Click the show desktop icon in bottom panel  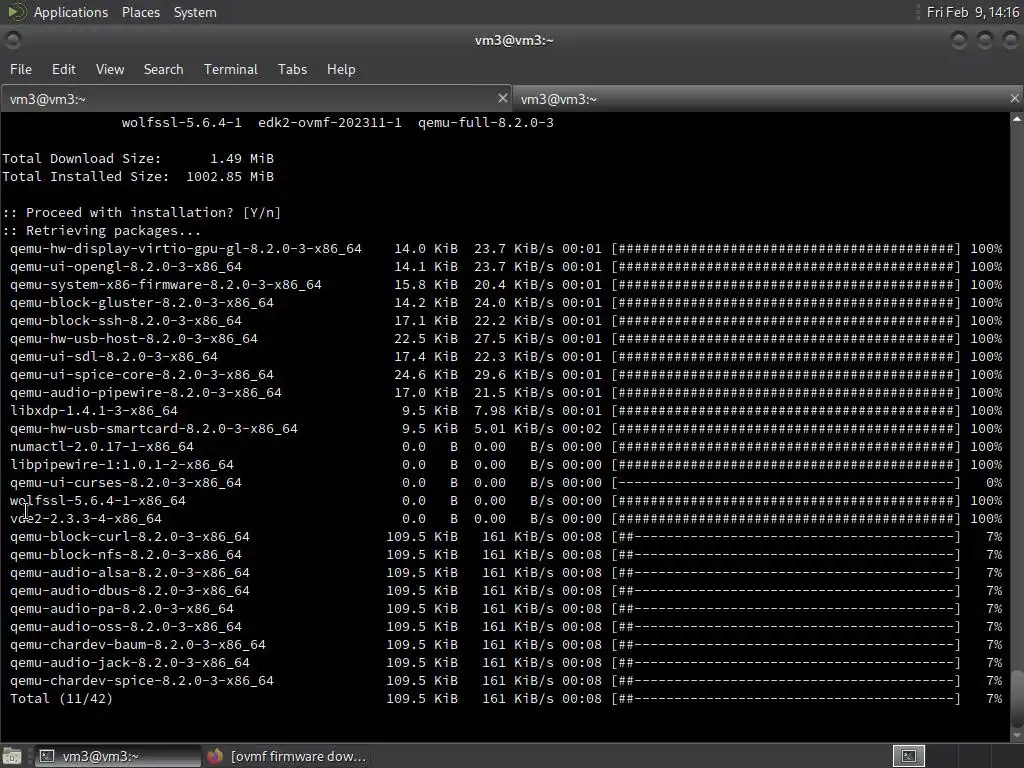point(12,756)
